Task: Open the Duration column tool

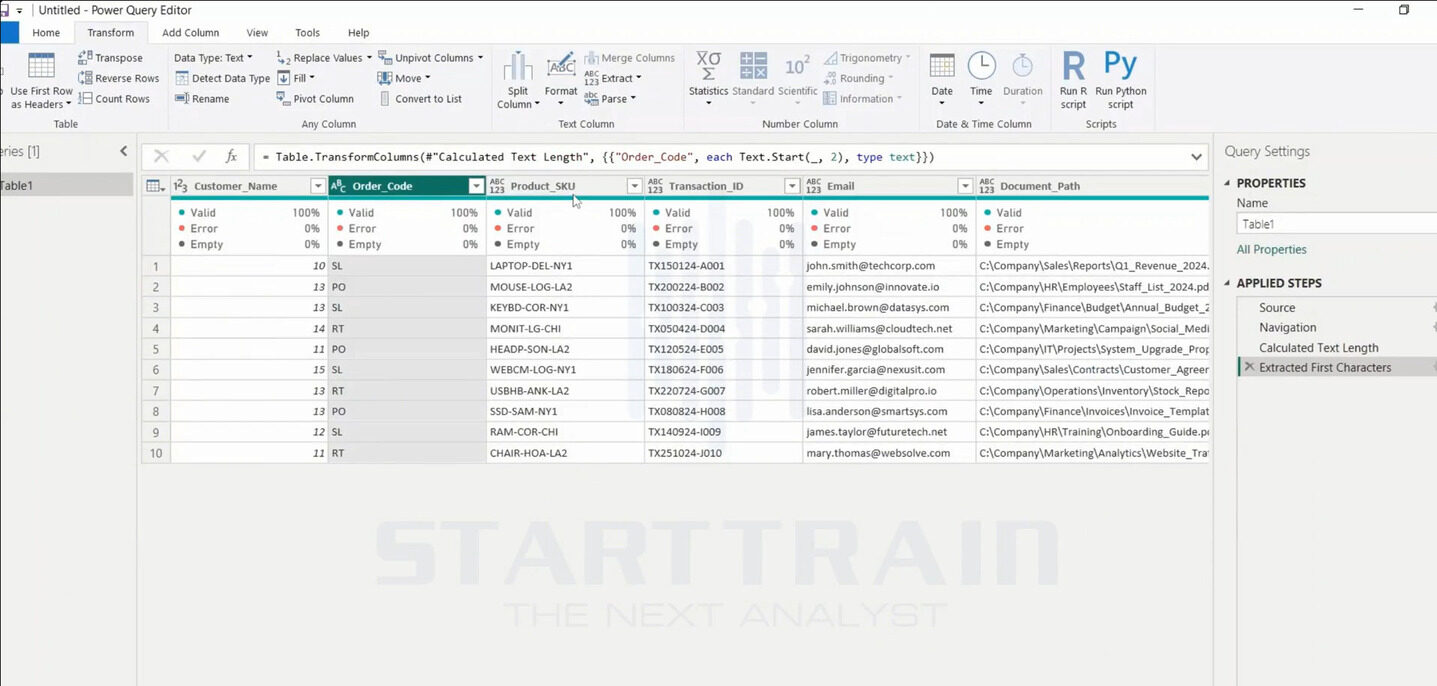Action: 1022,80
